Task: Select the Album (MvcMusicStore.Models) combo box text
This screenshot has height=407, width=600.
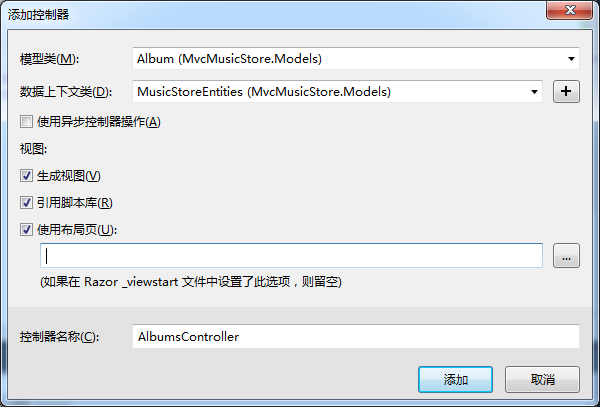Action: click(x=229, y=59)
